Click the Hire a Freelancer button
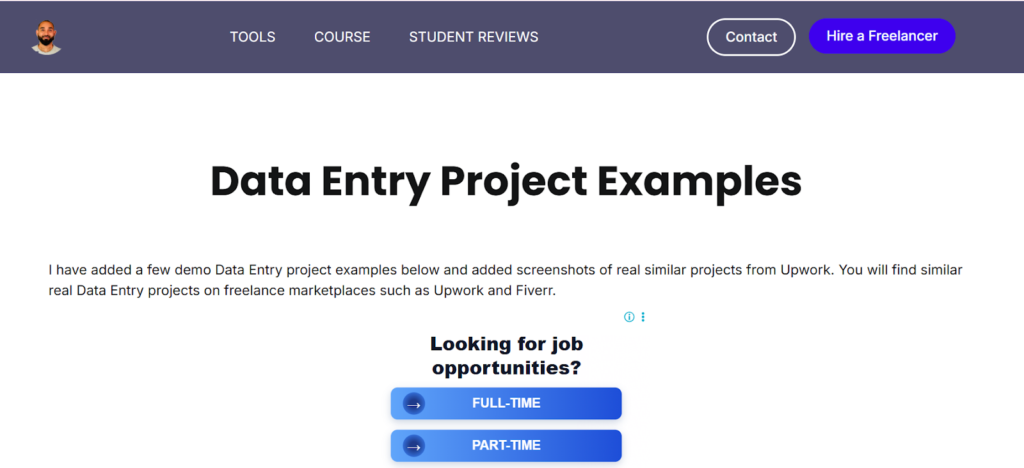 point(881,36)
